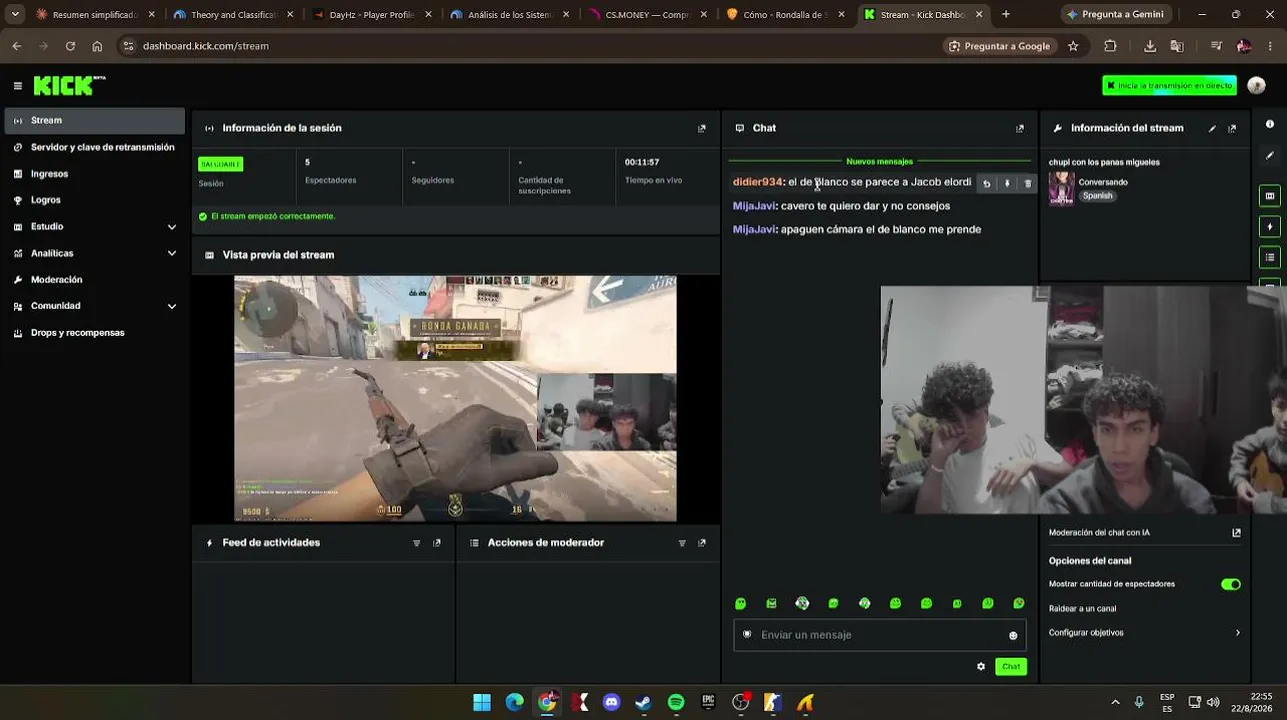Image resolution: width=1287 pixels, height=720 pixels.
Task: Open Spotify from the taskbar
Action: (x=676, y=702)
